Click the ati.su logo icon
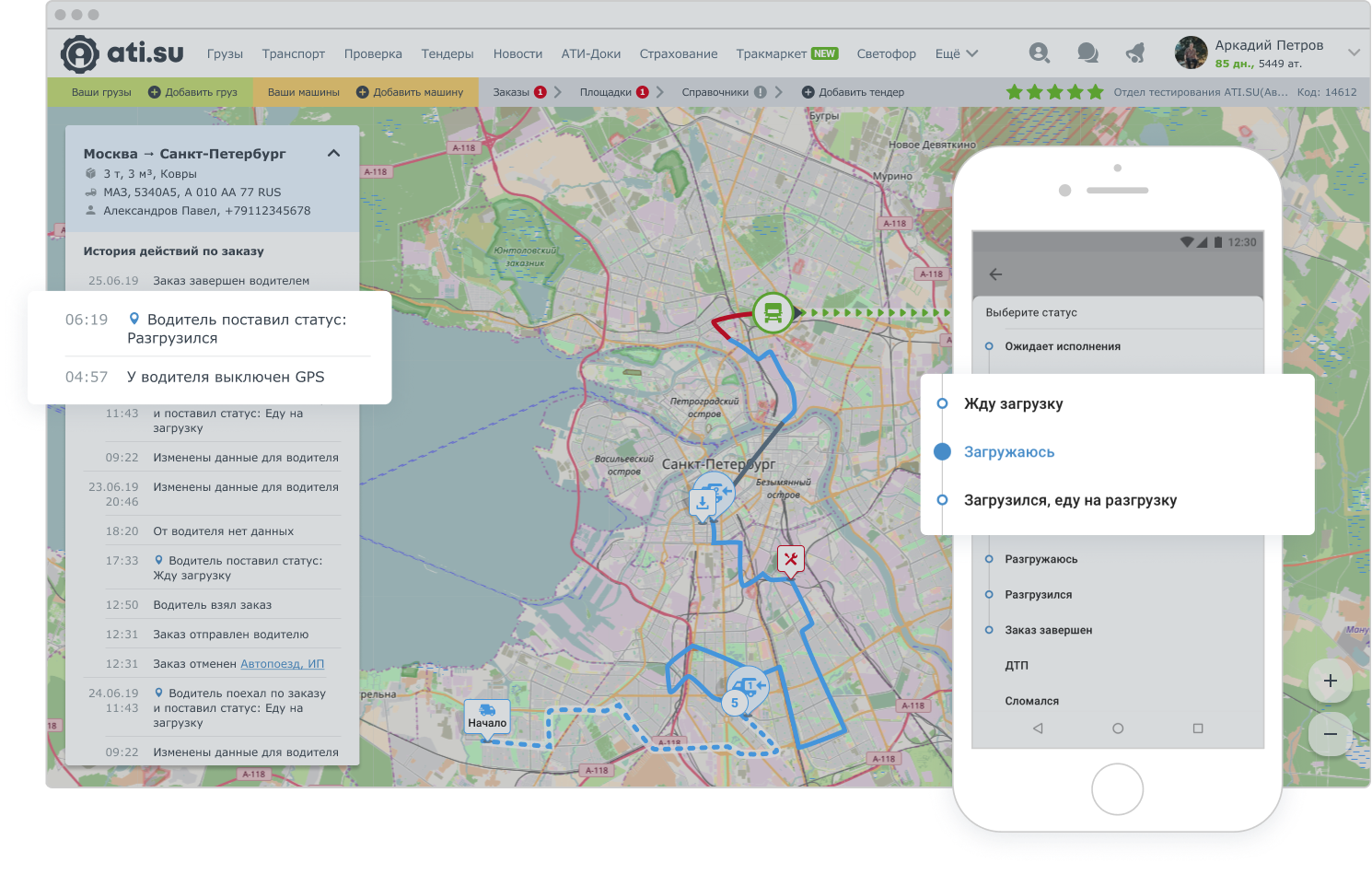 tap(80, 53)
